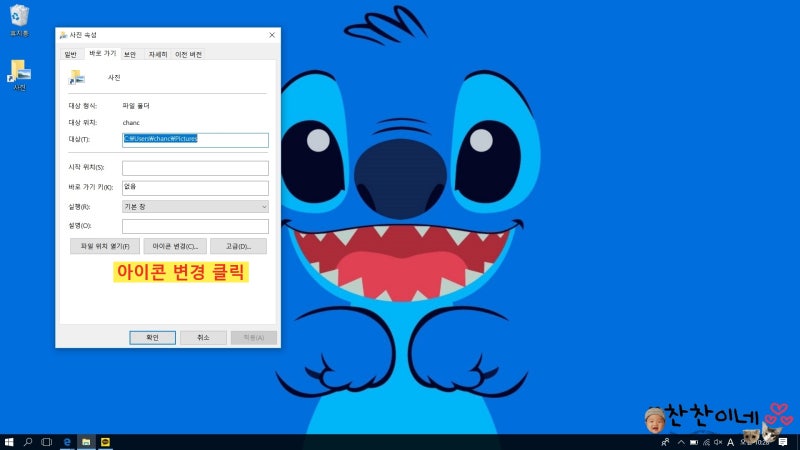
Task: Select the 사진 shortcut icon on desktop
Action: coord(19,76)
